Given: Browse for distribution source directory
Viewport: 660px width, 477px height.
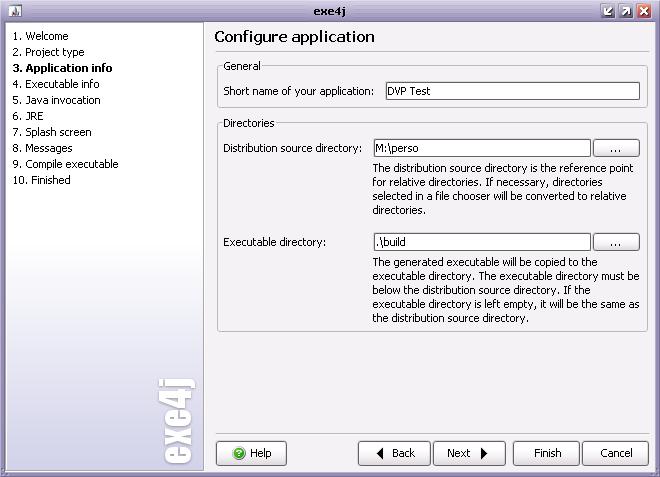Looking at the screenshot, I should pyautogui.click(x=616, y=148).
